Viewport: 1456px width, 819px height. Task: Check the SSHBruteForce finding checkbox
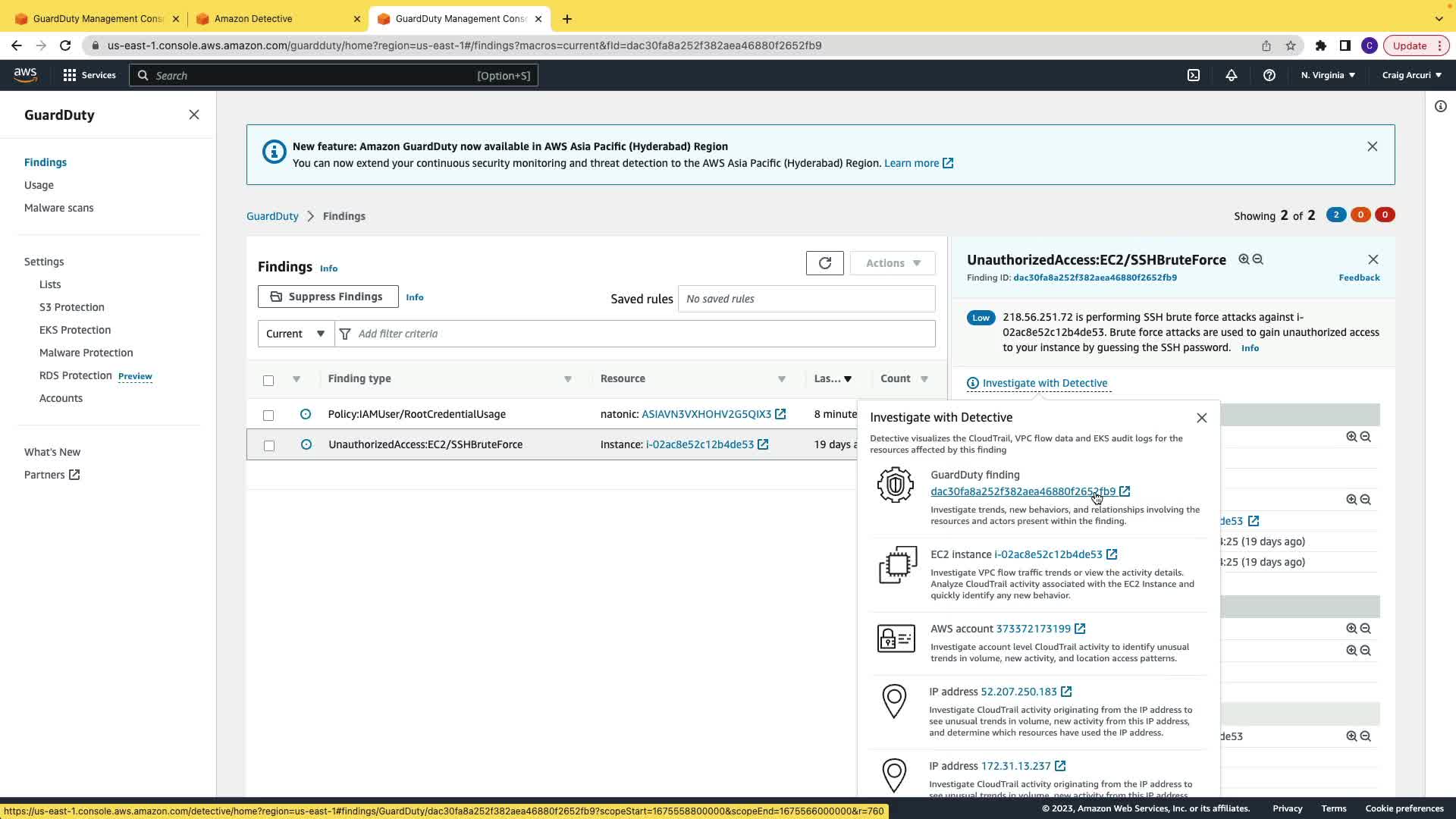[268, 445]
